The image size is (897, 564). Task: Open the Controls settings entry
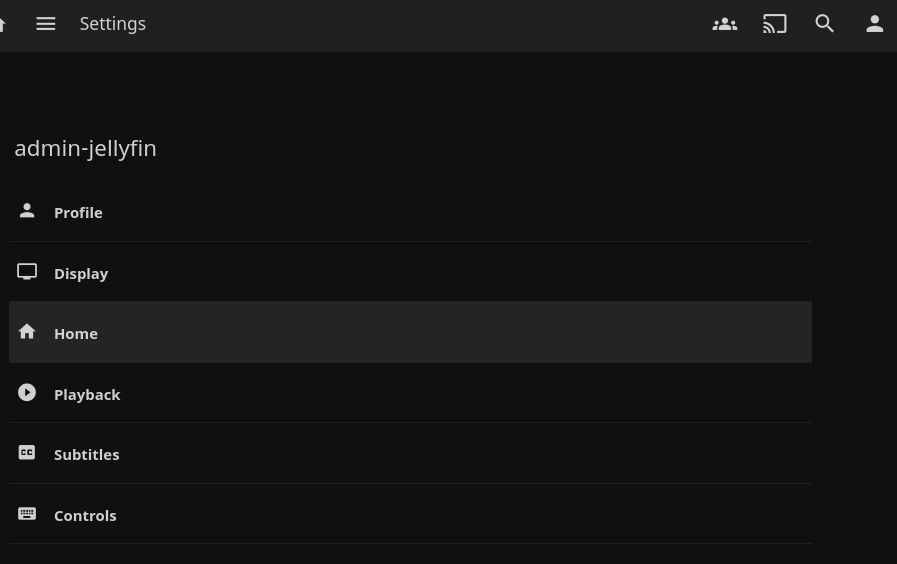(85, 515)
